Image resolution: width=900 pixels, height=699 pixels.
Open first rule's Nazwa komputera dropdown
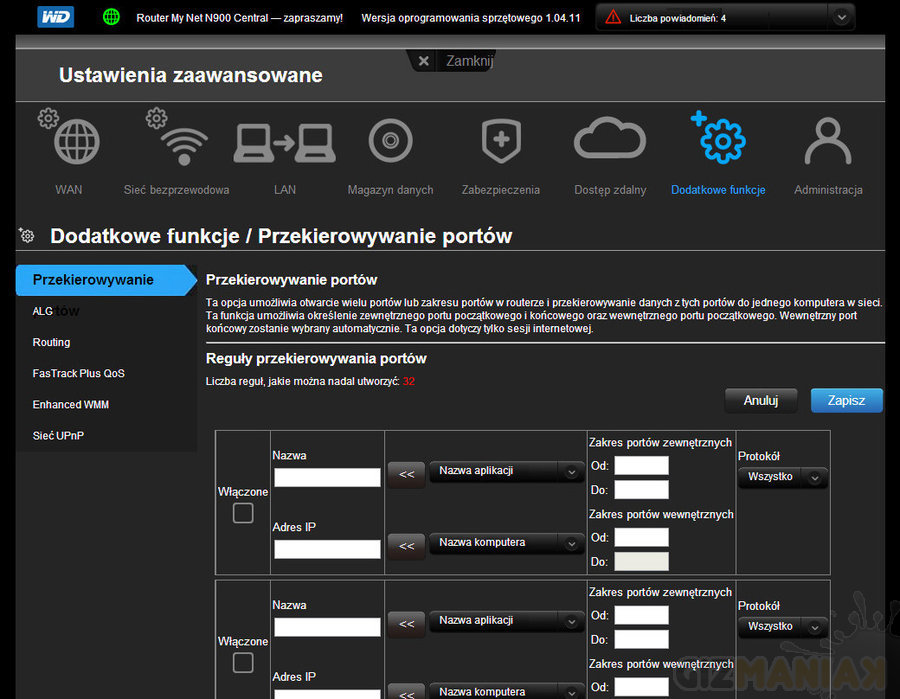506,543
